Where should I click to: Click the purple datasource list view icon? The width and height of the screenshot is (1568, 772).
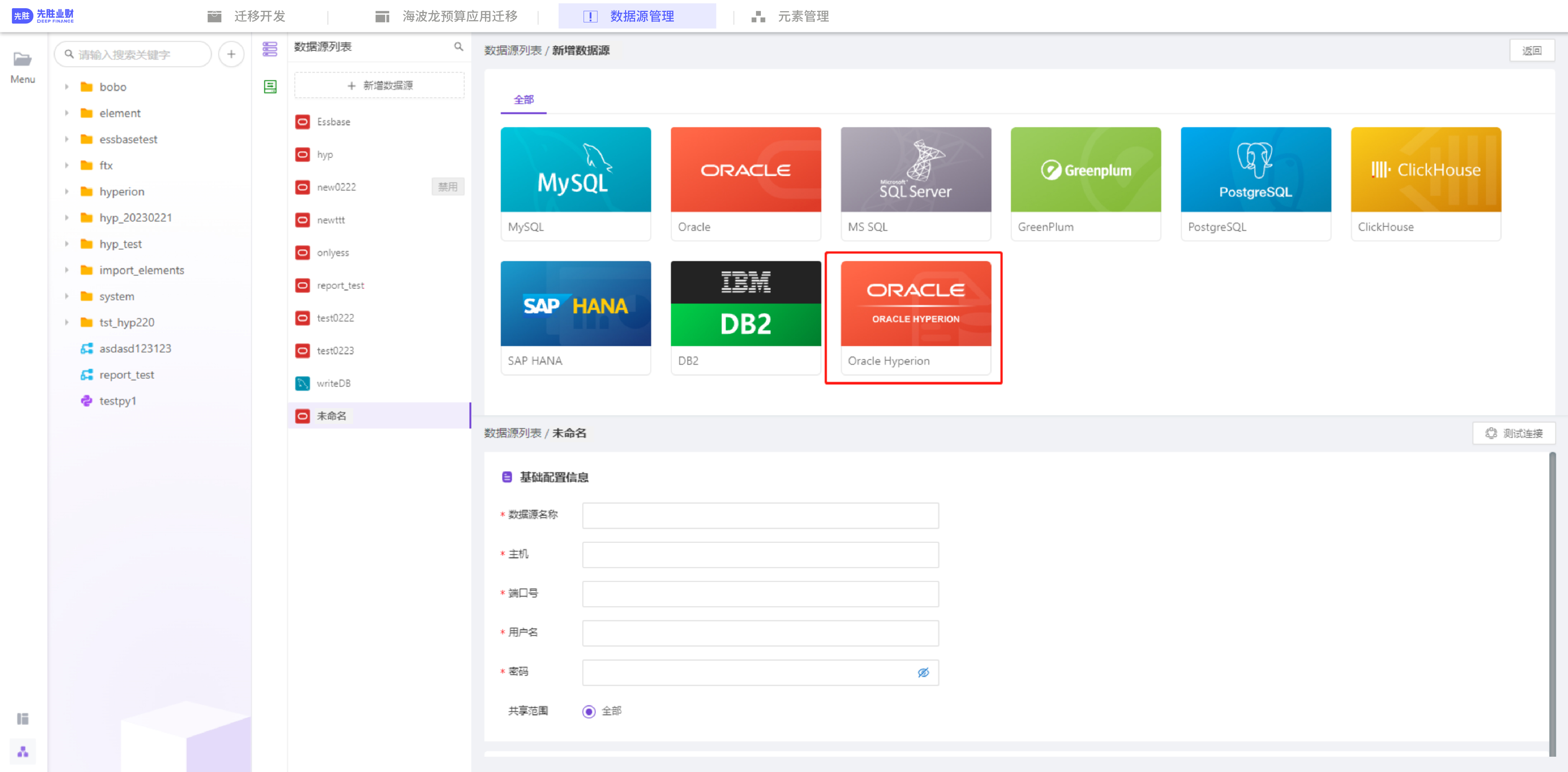click(x=270, y=49)
